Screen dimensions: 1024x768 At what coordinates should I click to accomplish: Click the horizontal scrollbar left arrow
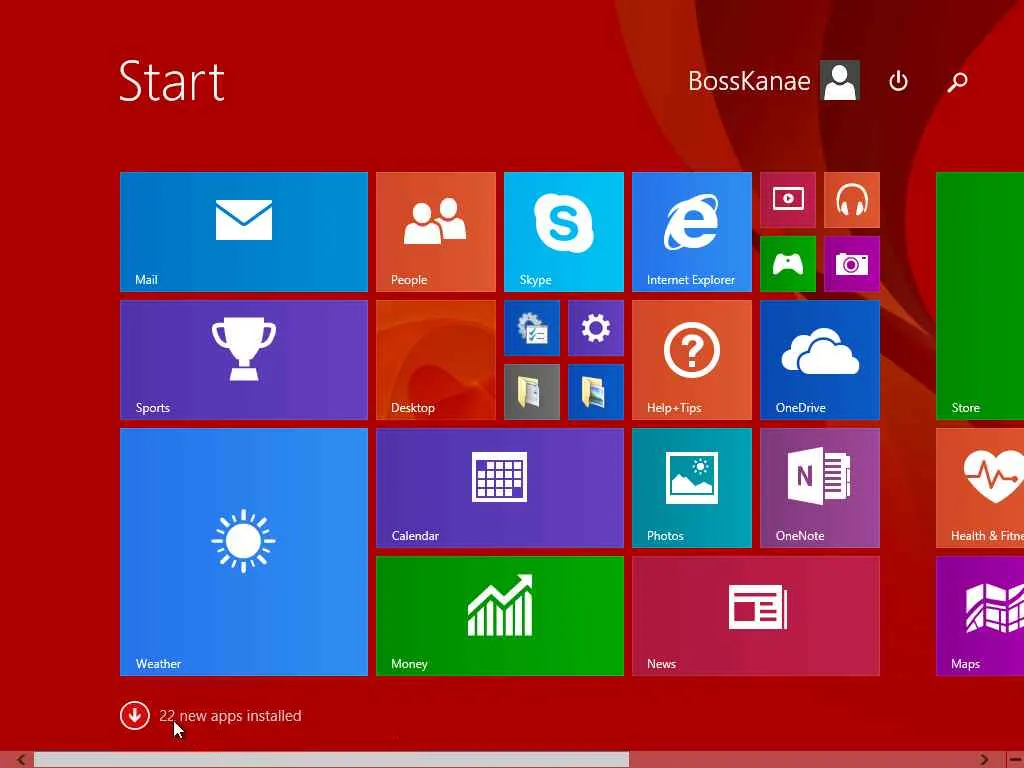pyautogui.click(x=21, y=760)
